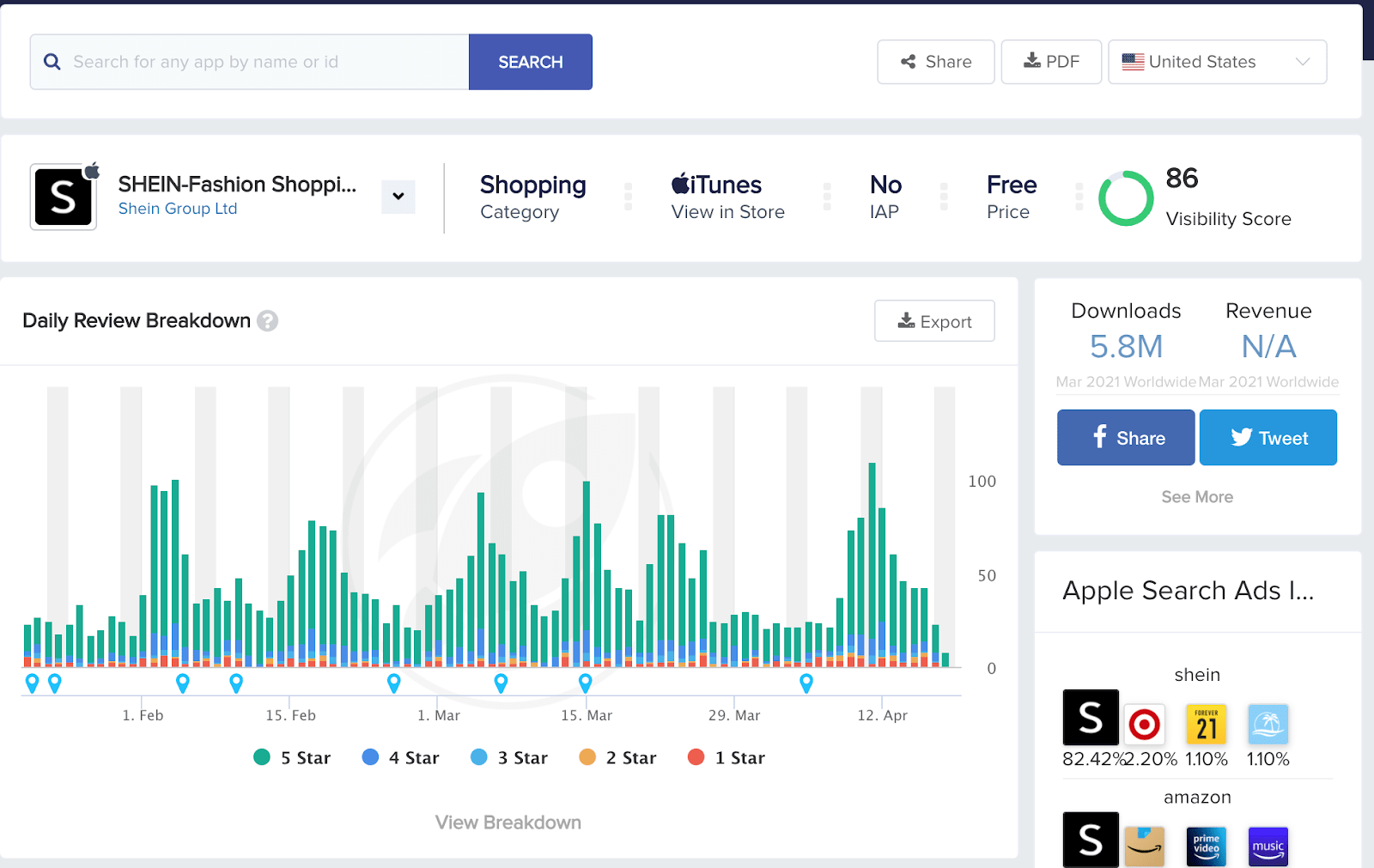Expand the app selector chevron dropdown
The image size is (1374, 868).
click(398, 197)
